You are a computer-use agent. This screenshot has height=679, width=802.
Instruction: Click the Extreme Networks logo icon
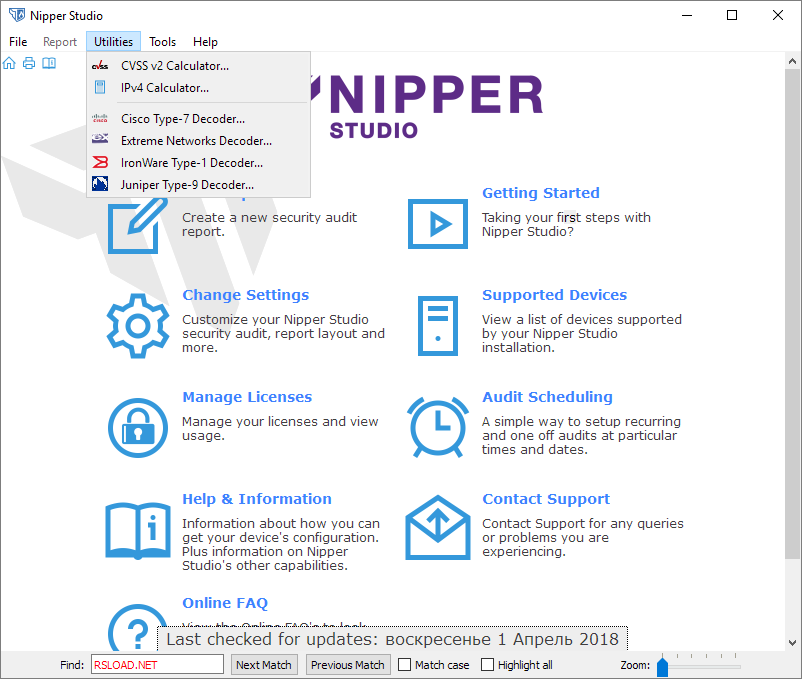pos(100,139)
